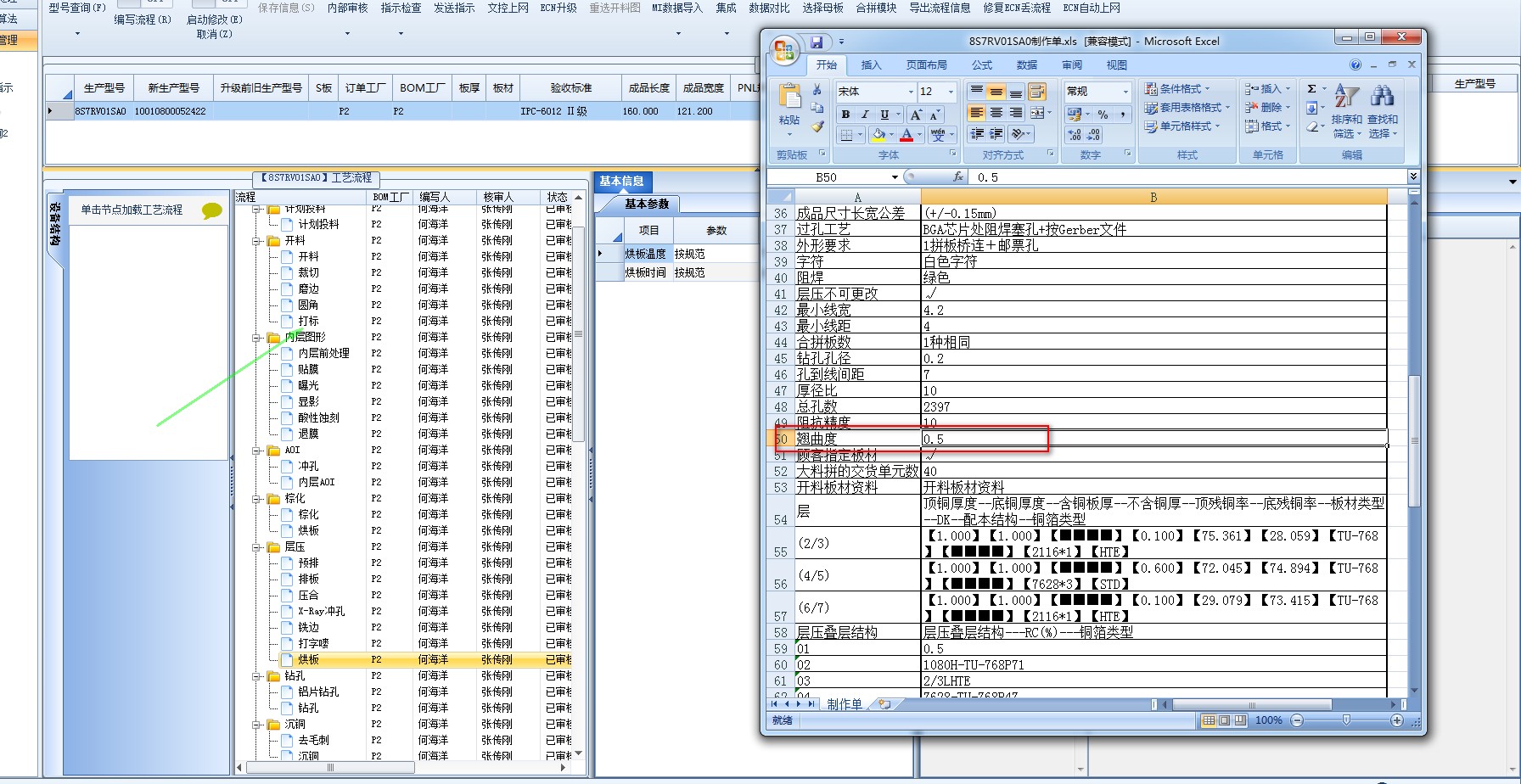Center text horizontally in the cell
Viewport: 1521px width, 784px height.
click(996, 113)
